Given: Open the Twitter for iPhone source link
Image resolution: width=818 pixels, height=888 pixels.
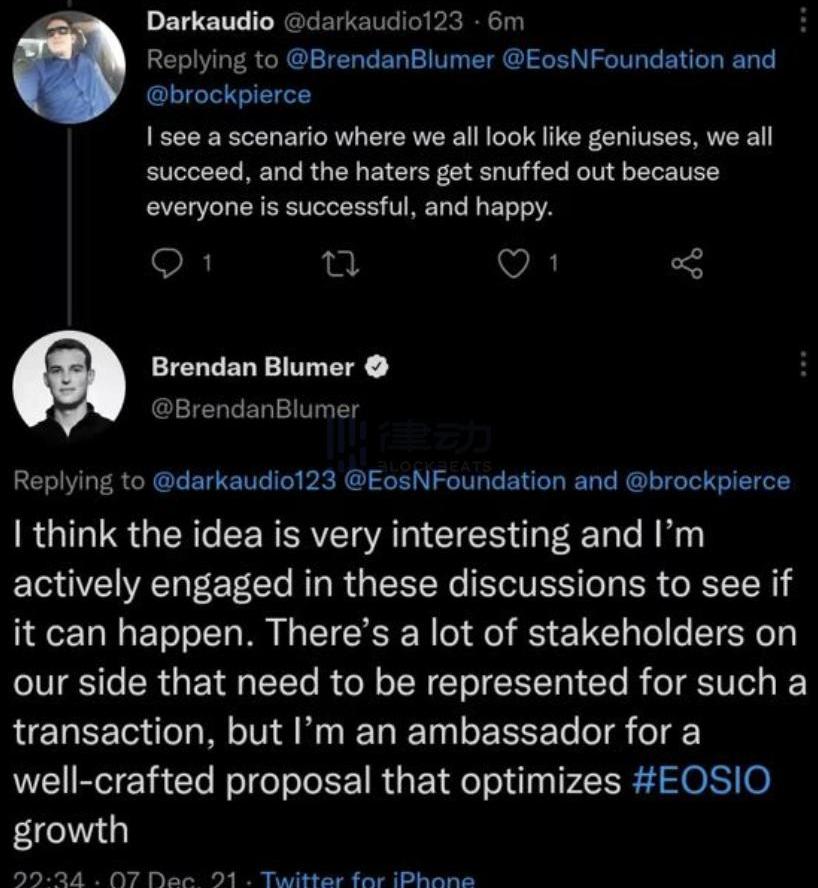Looking at the screenshot, I should coord(367,880).
